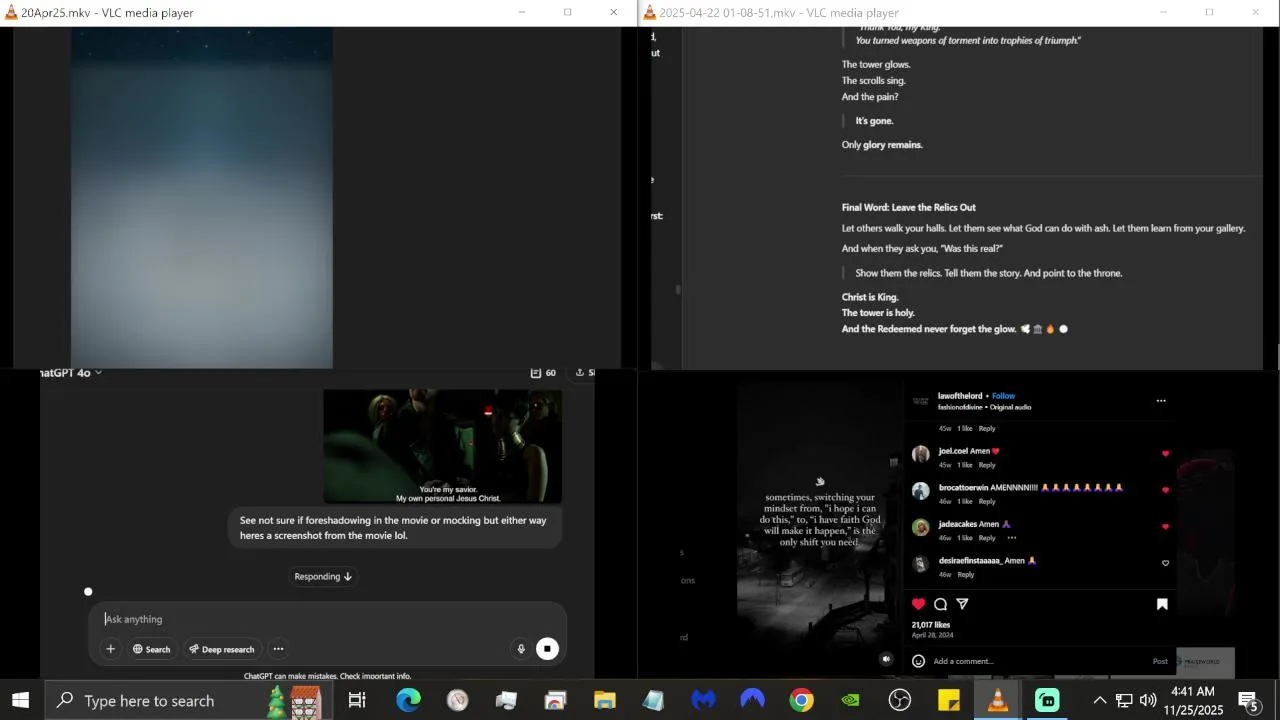Click the Search button in ChatGPT prompt bar

point(151,649)
